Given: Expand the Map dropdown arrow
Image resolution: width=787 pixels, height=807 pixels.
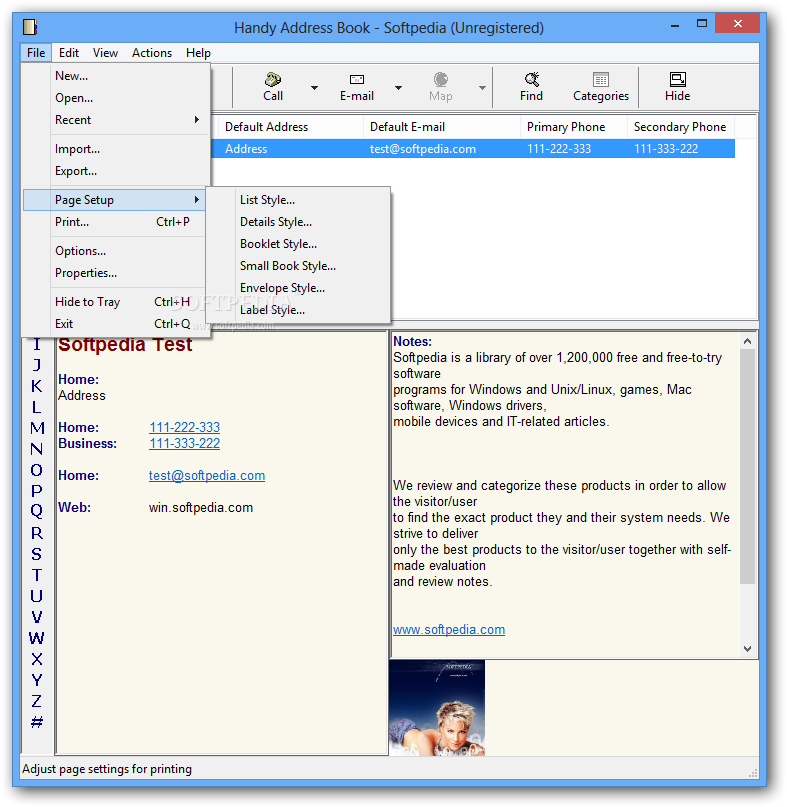Looking at the screenshot, I should click(482, 87).
